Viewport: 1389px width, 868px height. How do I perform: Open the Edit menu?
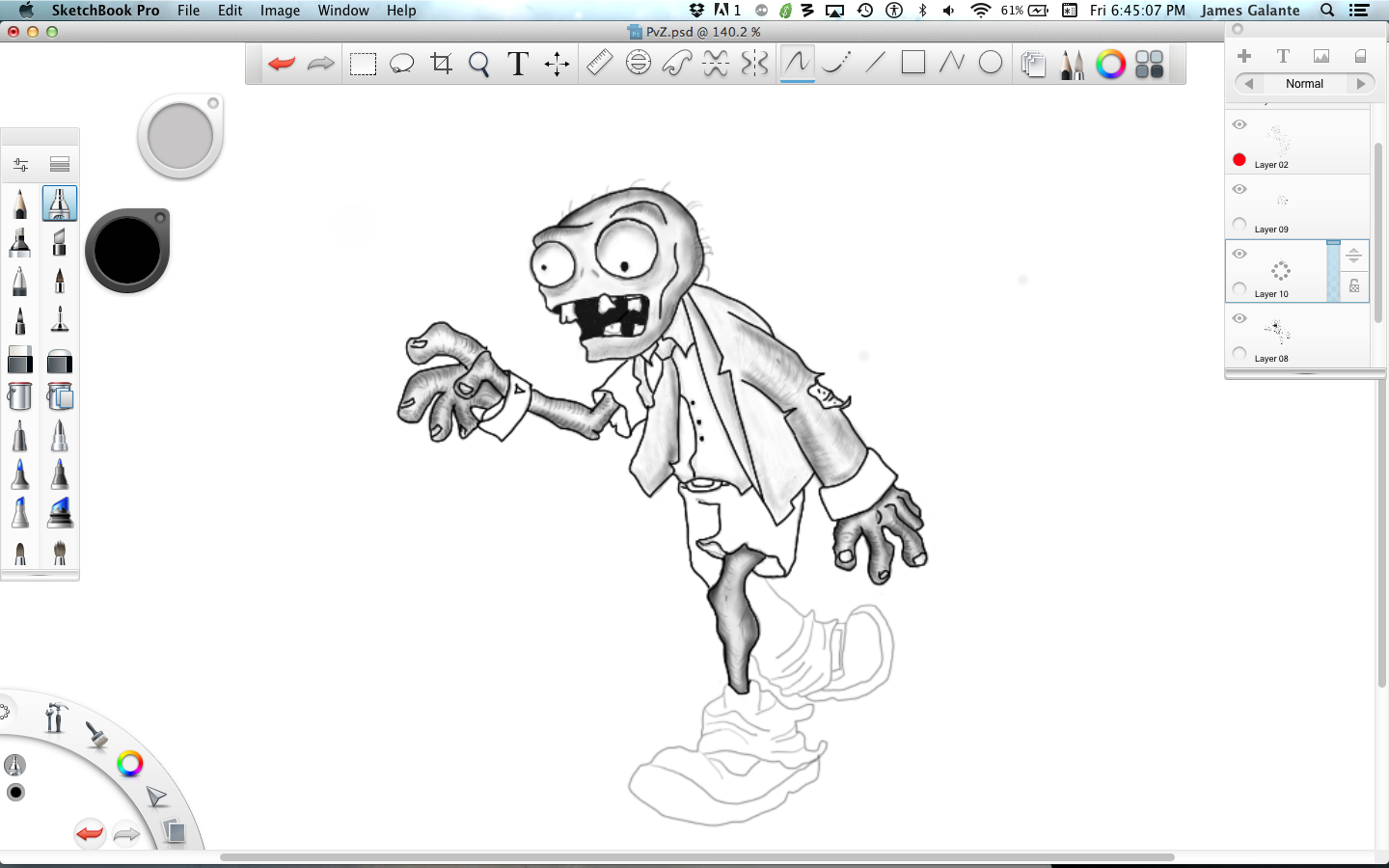tap(230, 11)
